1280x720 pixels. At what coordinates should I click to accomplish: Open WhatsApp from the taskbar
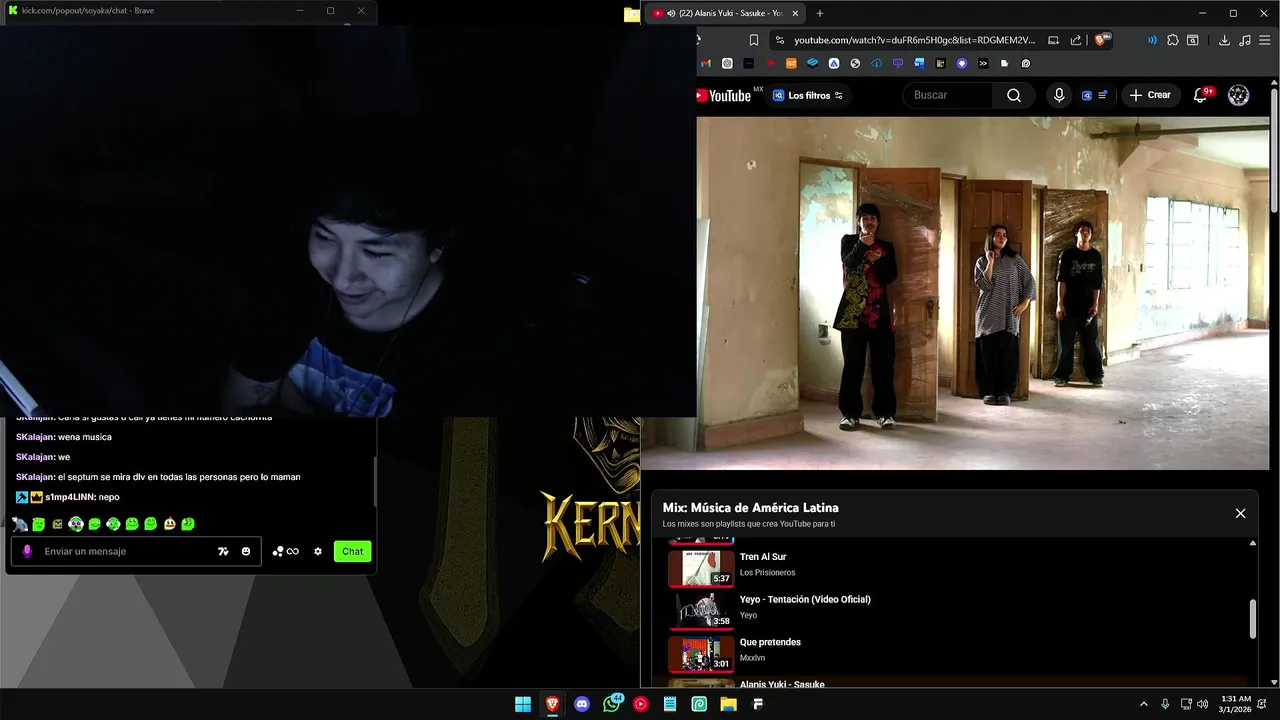612,704
